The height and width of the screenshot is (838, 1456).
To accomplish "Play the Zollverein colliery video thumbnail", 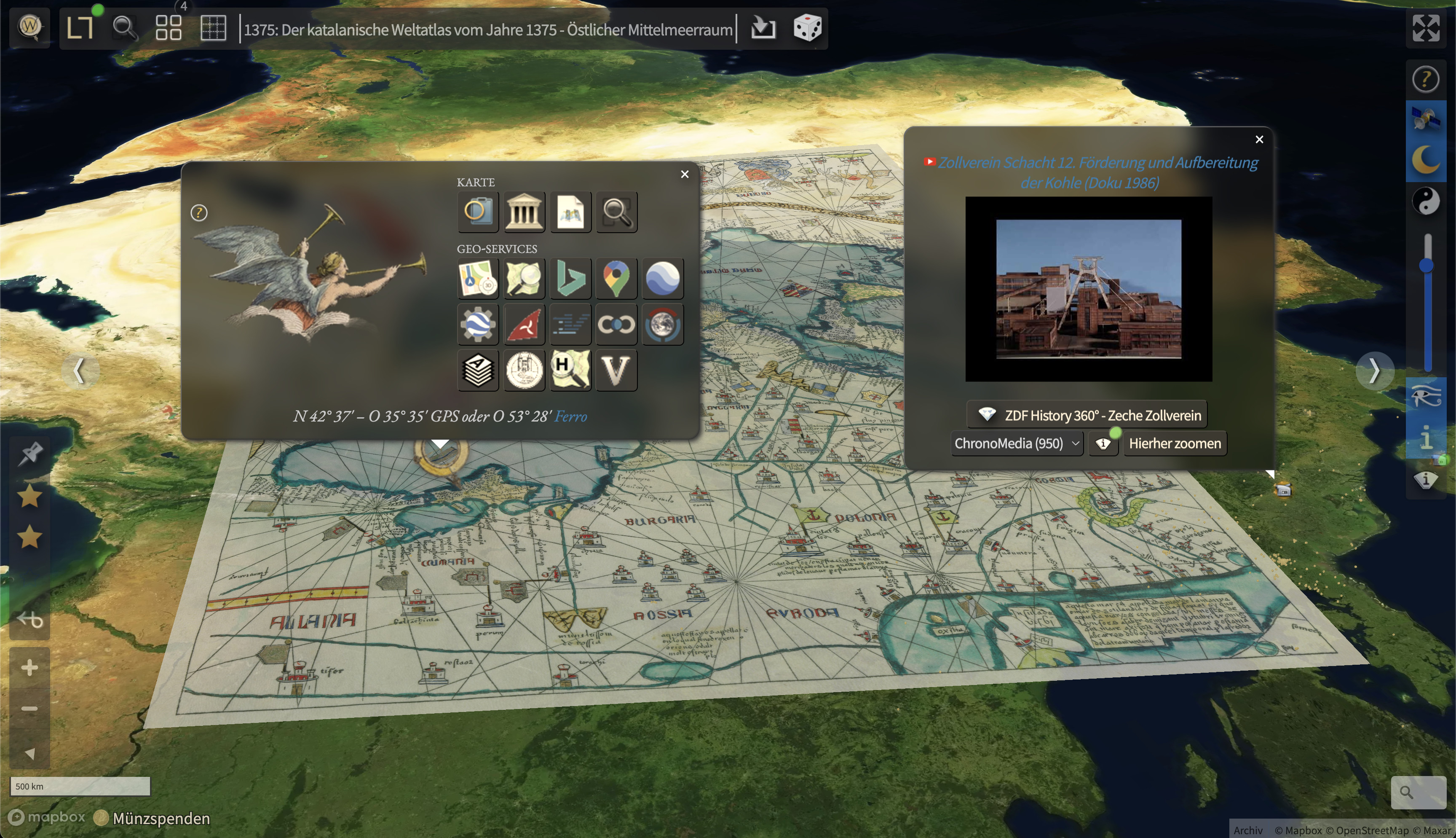I will [x=1089, y=289].
